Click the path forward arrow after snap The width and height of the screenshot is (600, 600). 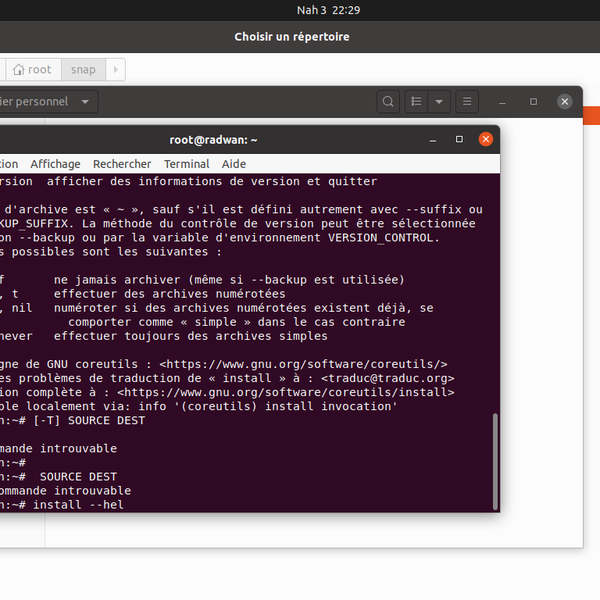click(116, 69)
